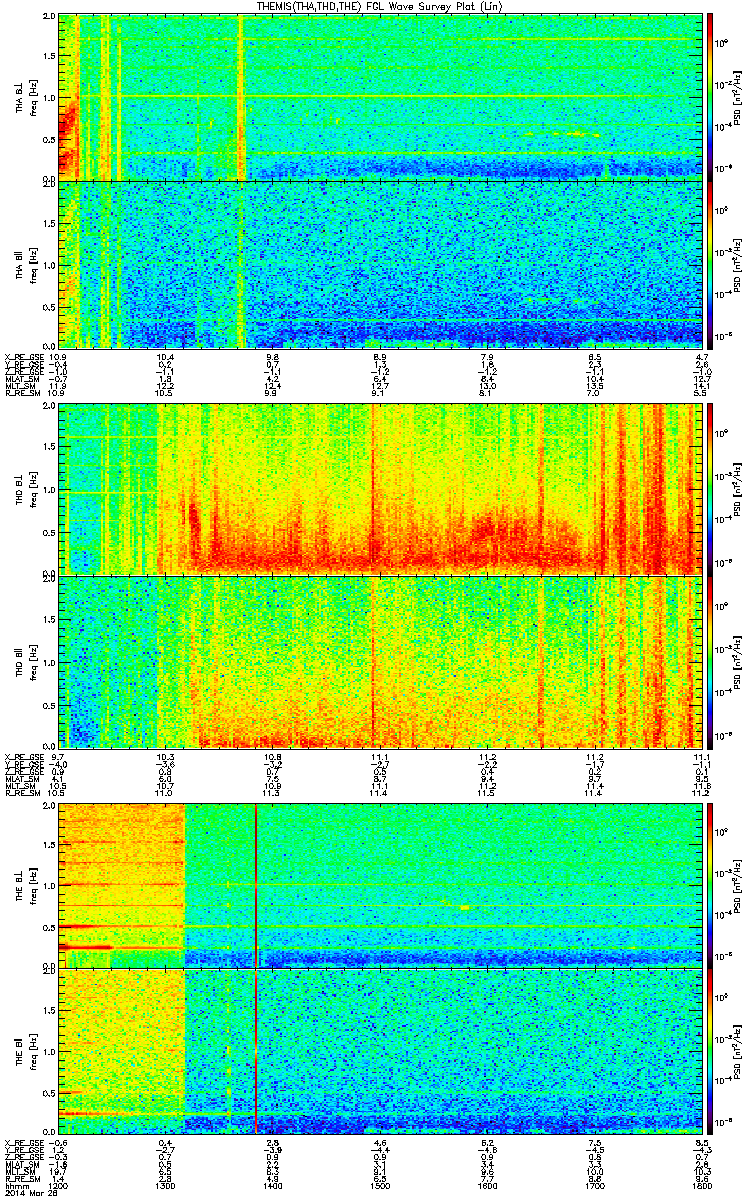The width and height of the screenshot is (750, 1200).
Task: Click the PSD color bar beside THE B-parallel
Action: point(711,1050)
